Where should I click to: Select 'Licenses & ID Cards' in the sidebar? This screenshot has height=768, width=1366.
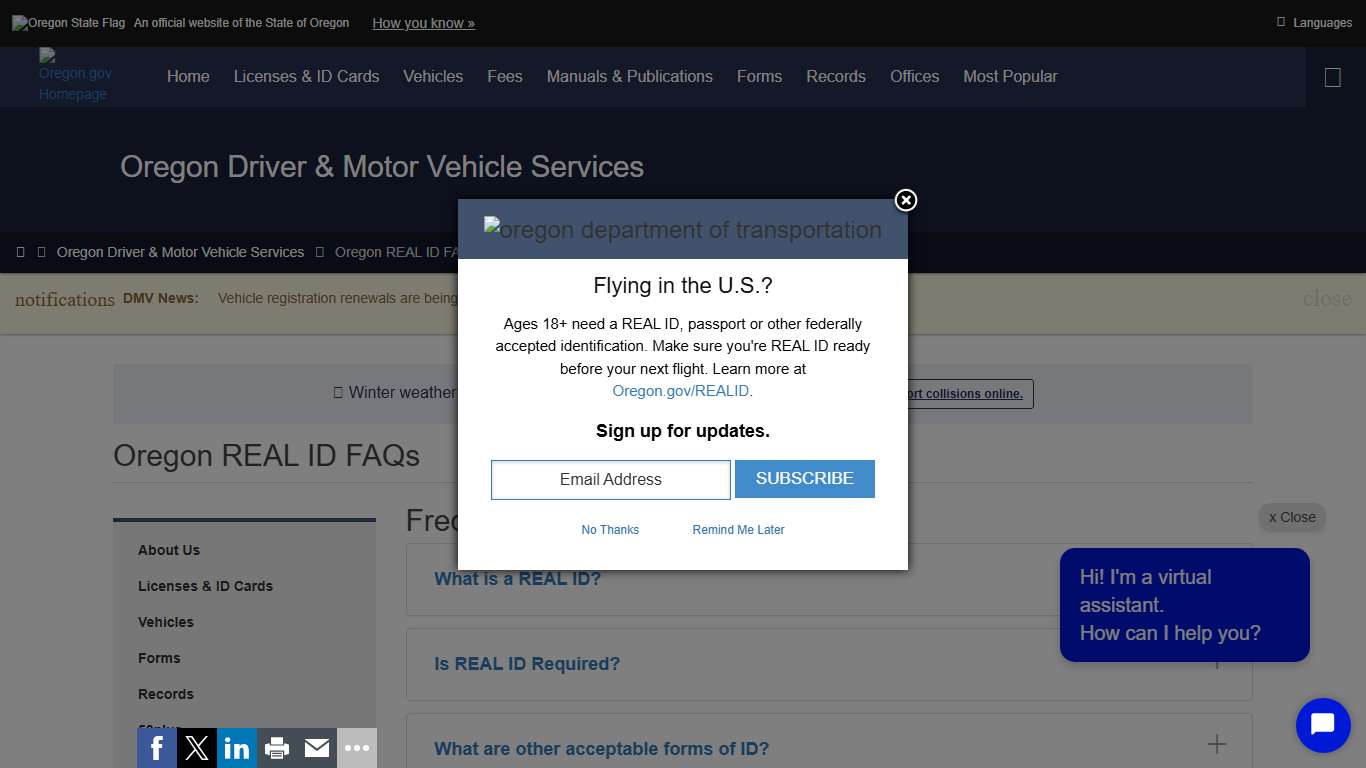pos(205,586)
